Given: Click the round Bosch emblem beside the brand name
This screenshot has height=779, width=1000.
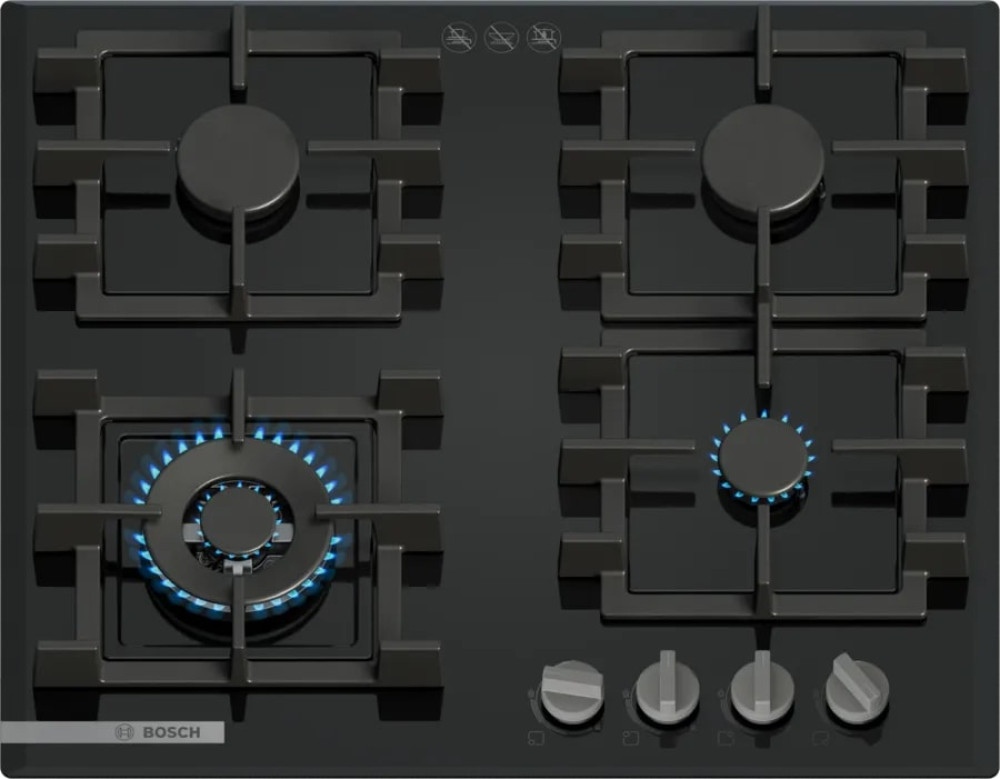Looking at the screenshot, I should [x=126, y=733].
